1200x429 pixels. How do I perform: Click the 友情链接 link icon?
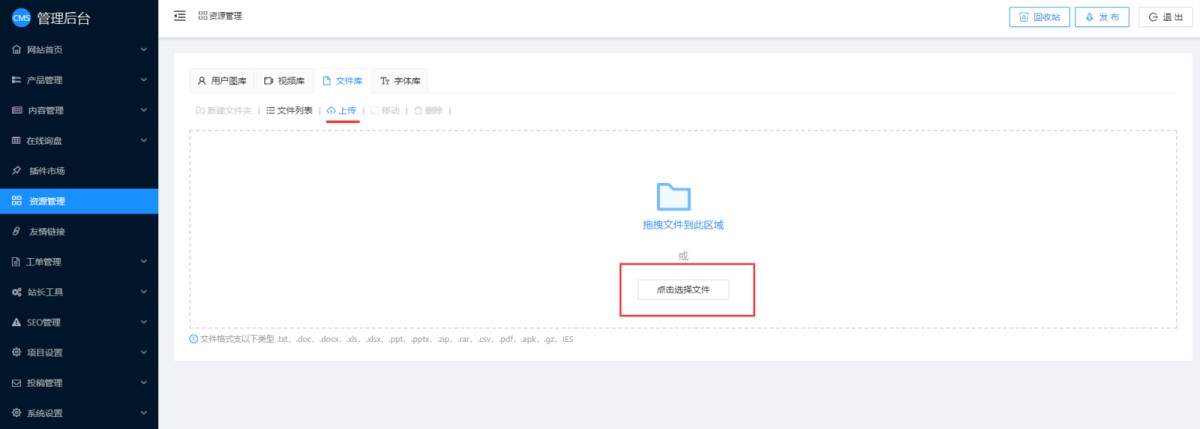pyautogui.click(x=16, y=231)
